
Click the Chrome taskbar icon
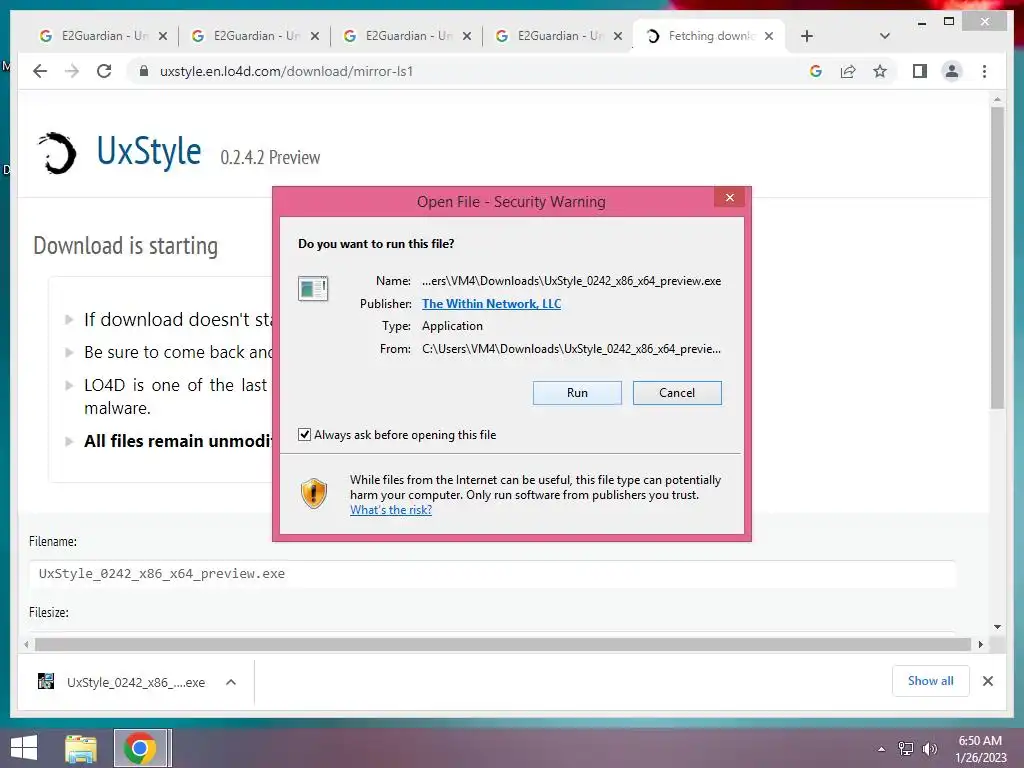click(x=140, y=748)
